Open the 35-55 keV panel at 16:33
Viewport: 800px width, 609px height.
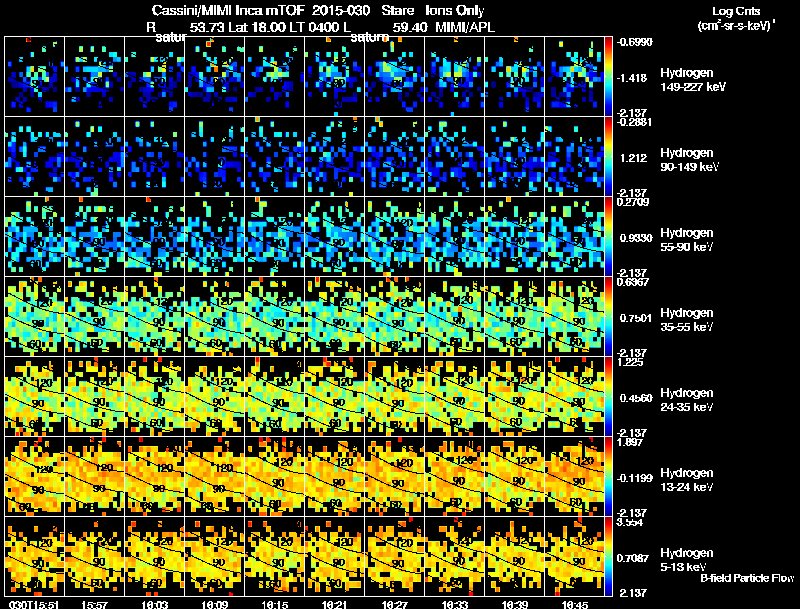tap(455, 317)
